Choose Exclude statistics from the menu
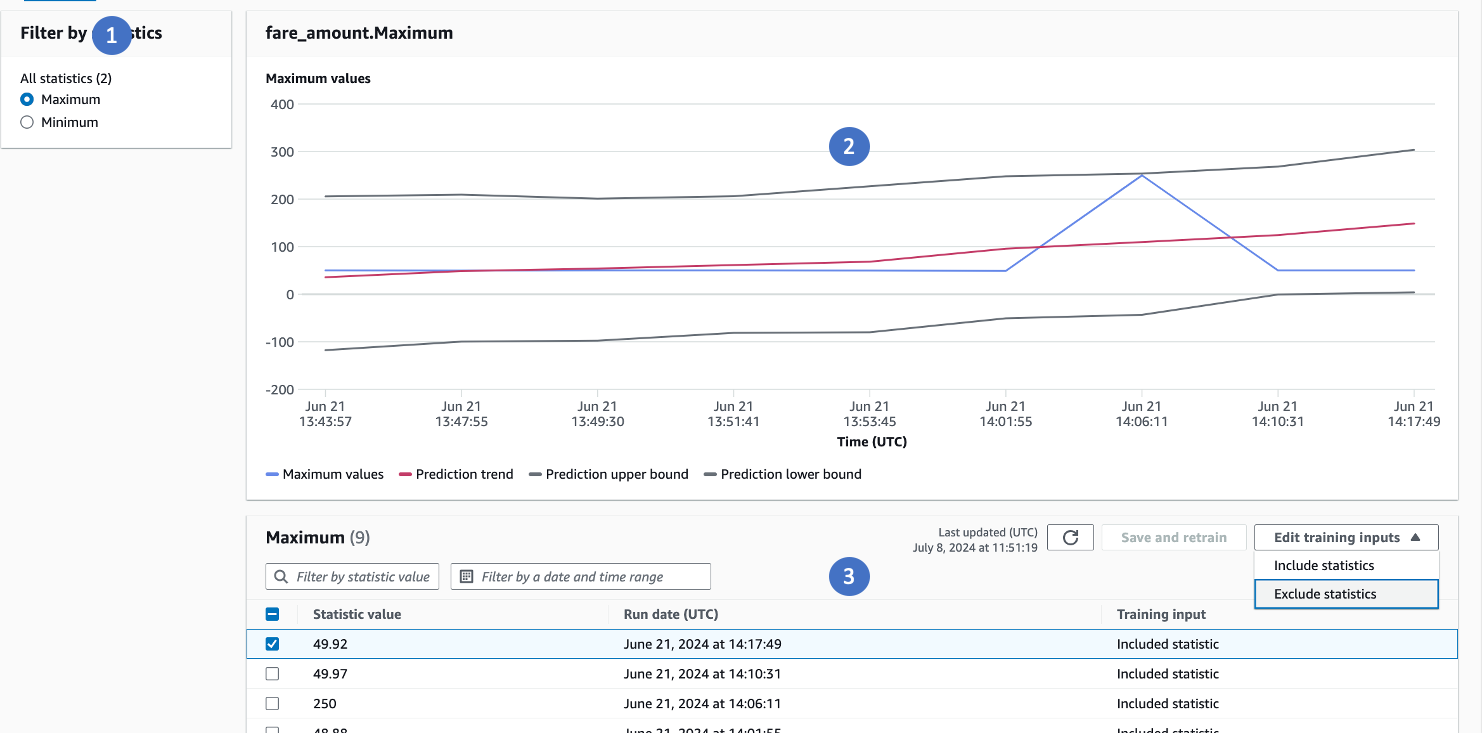Screen dimensions: 1482x734 pos(1325,594)
